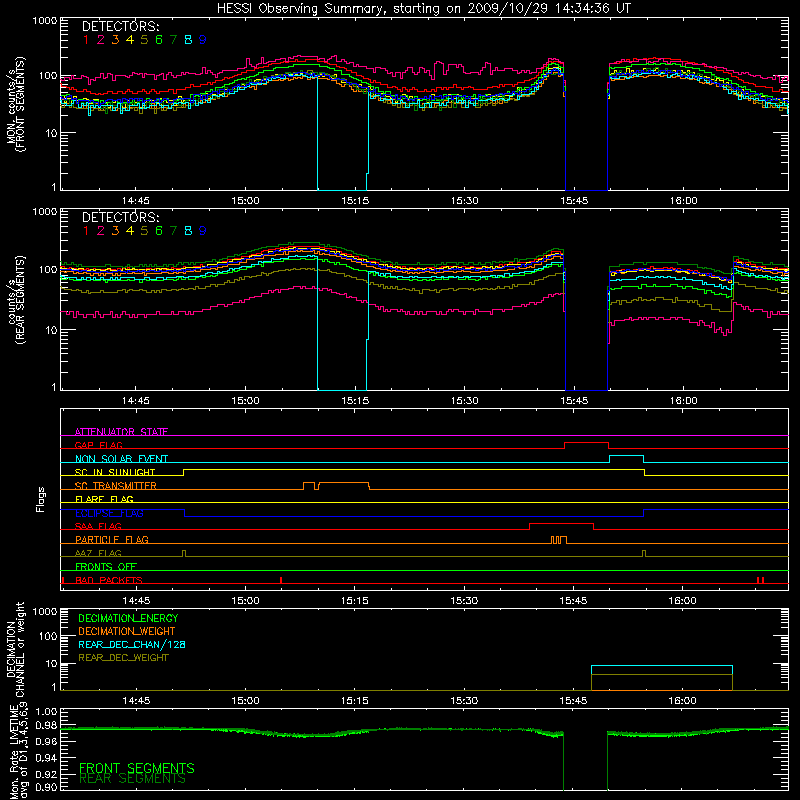This screenshot has width=800, height=800.
Task: Select red detector 1 in rear segments legend
Action: (86, 231)
